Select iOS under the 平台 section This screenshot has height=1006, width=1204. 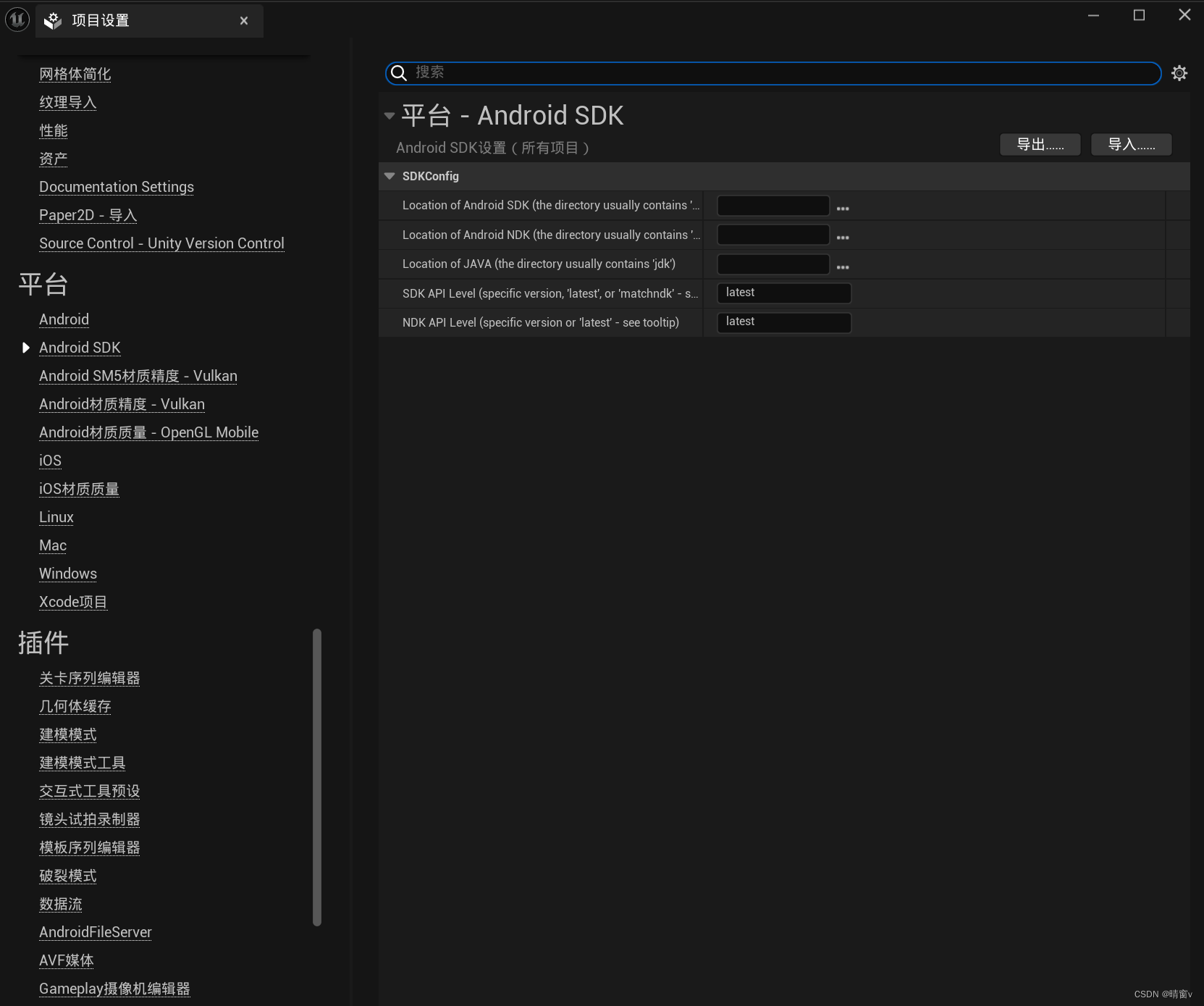49,461
